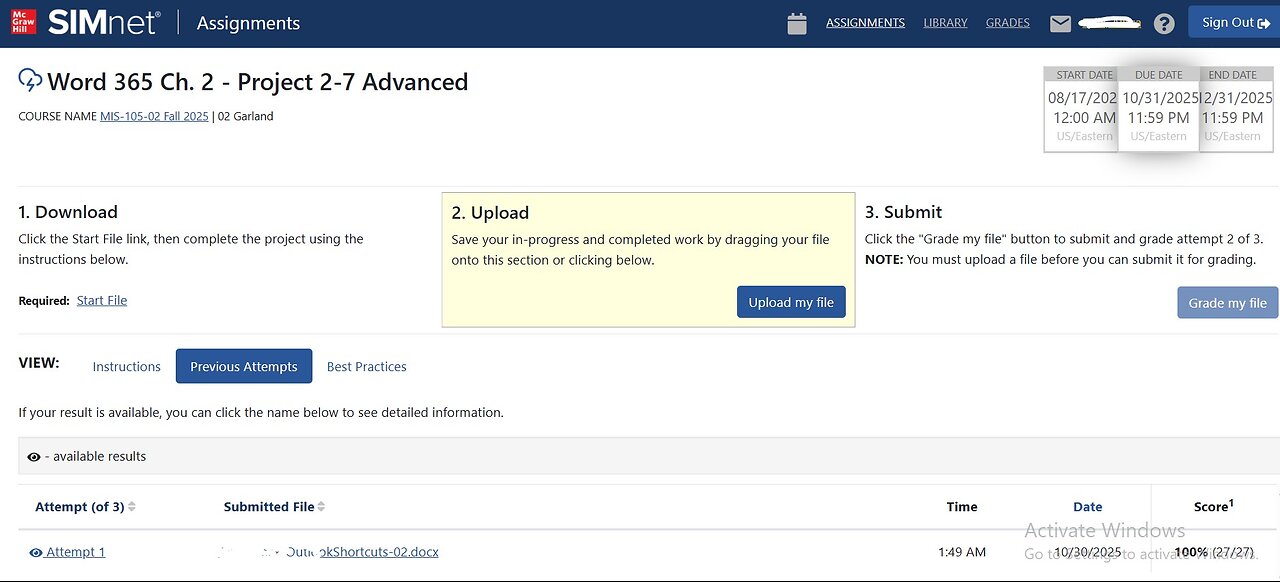The width and height of the screenshot is (1280, 582).
Task: Open the mail envelope icon
Action: coord(1060,24)
